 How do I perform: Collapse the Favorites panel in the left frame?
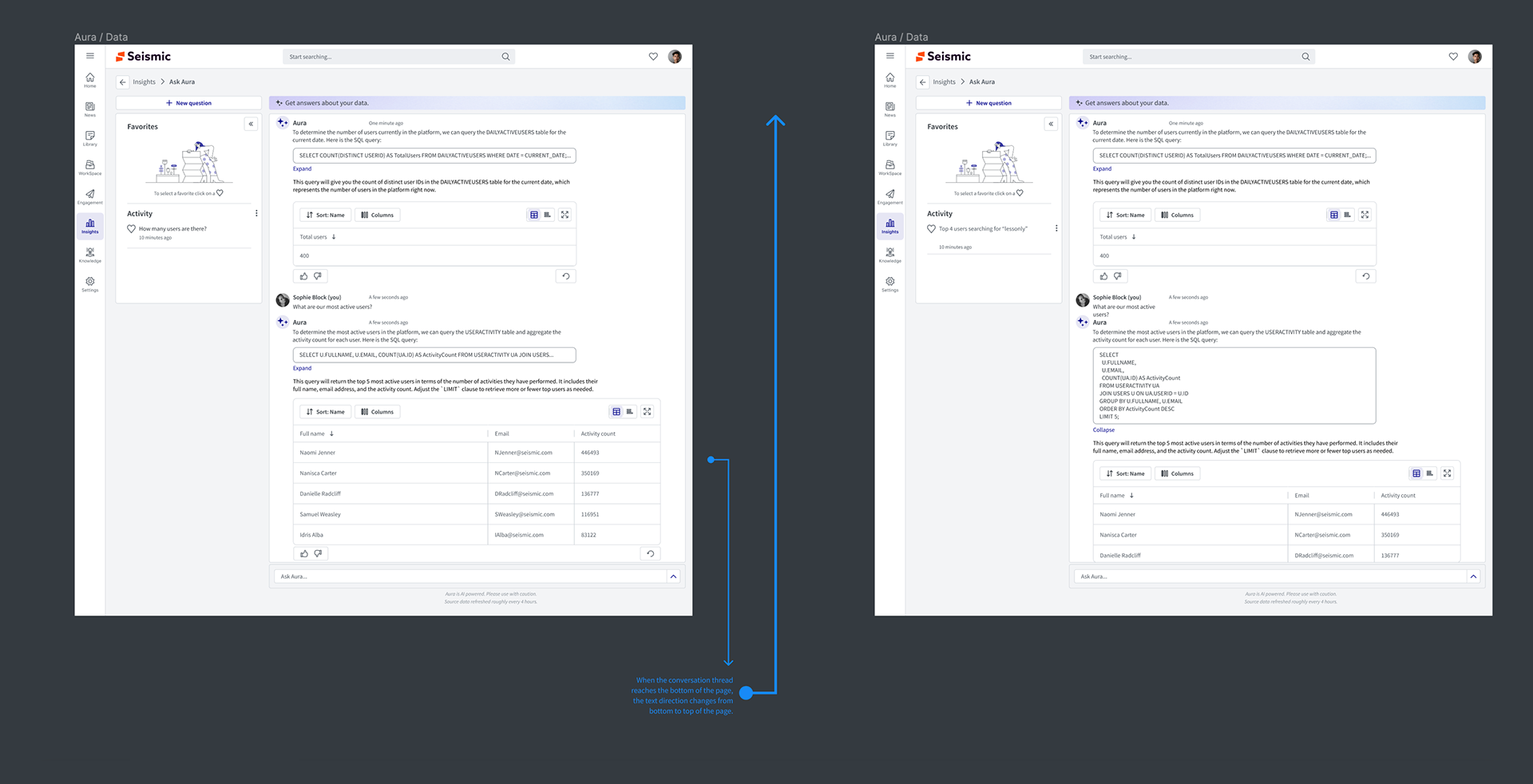pyautogui.click(x=251, y=124)
